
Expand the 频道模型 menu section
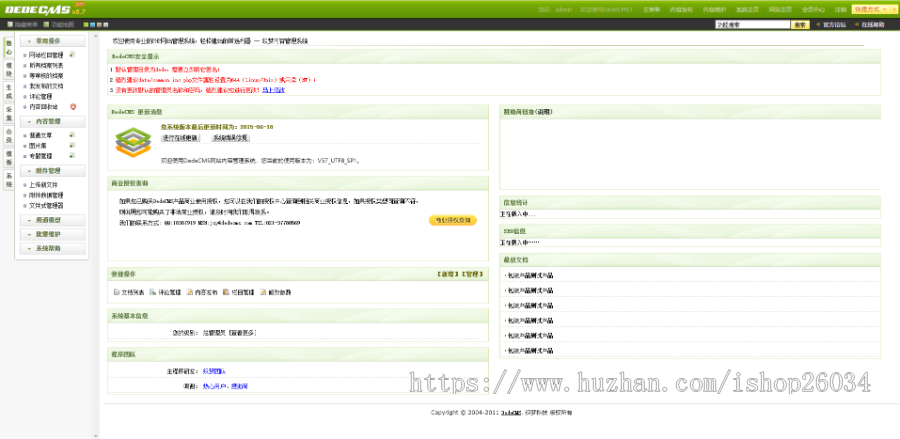tap(53, 220)
